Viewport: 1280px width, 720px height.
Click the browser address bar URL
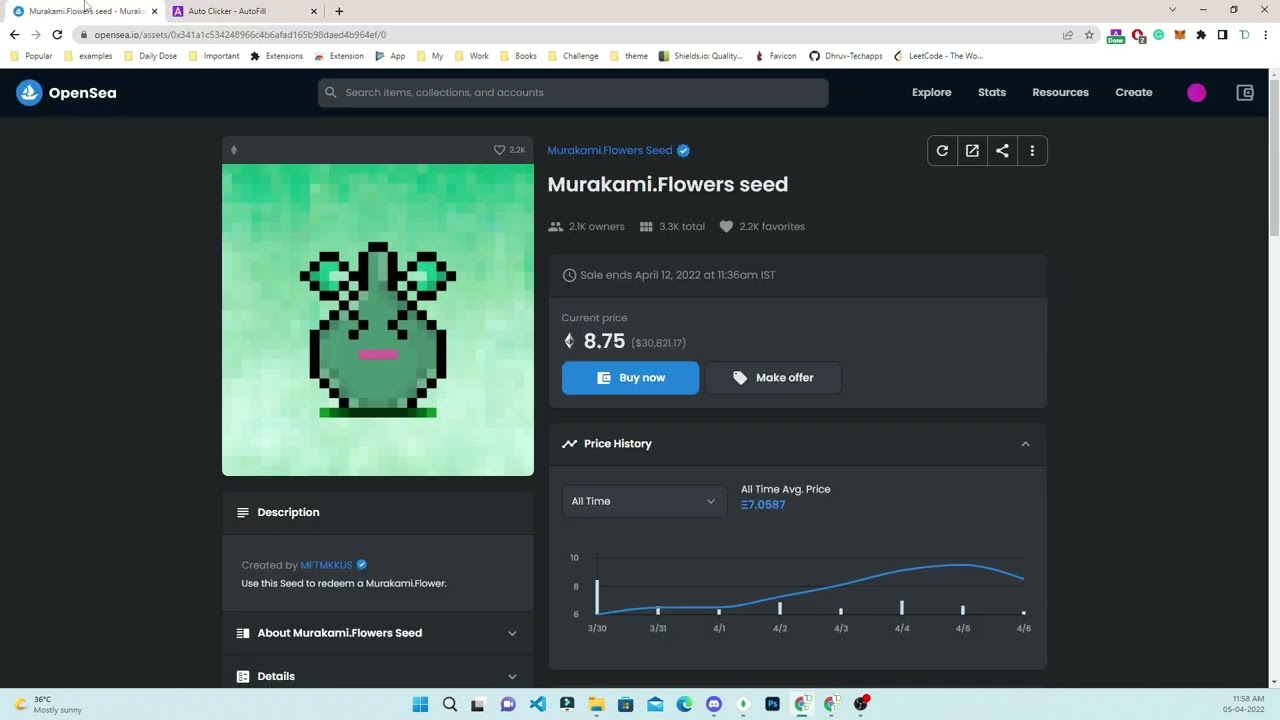(240, 35)
